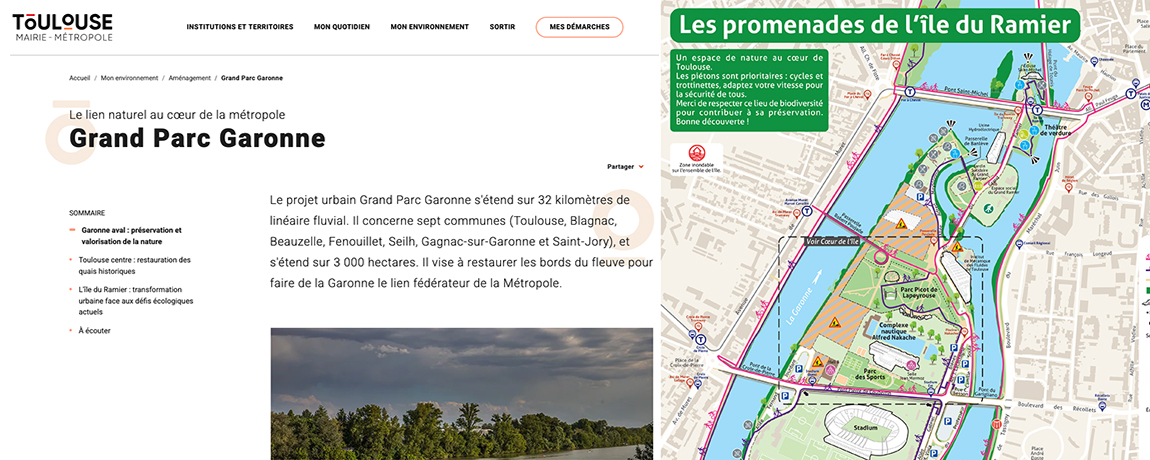Image resolution: width=1150 pixels, height=460 pixels.
Task: Click the green runner icon in Espace social du Grand Ramier
Action: click(988, 208)
